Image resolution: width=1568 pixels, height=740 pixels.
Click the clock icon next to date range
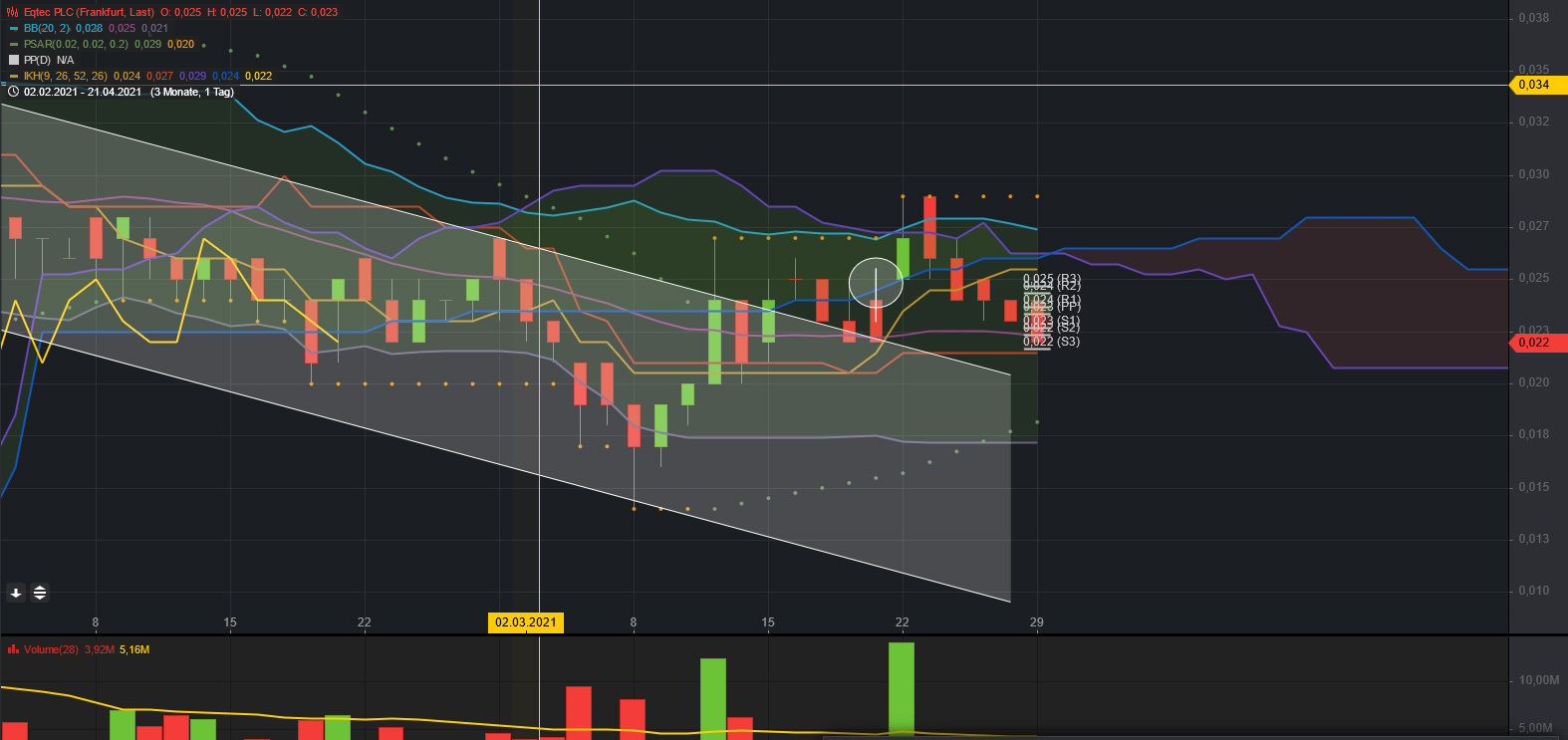click(14, 92)
